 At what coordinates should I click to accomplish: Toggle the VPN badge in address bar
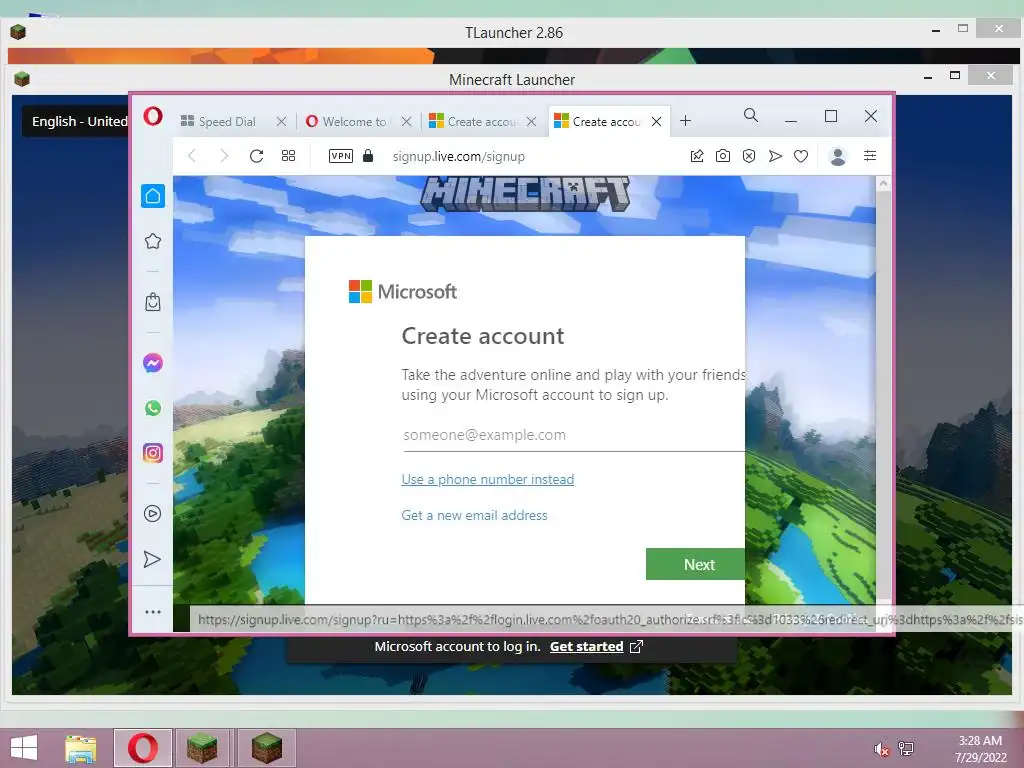click(x=341, y=156)
